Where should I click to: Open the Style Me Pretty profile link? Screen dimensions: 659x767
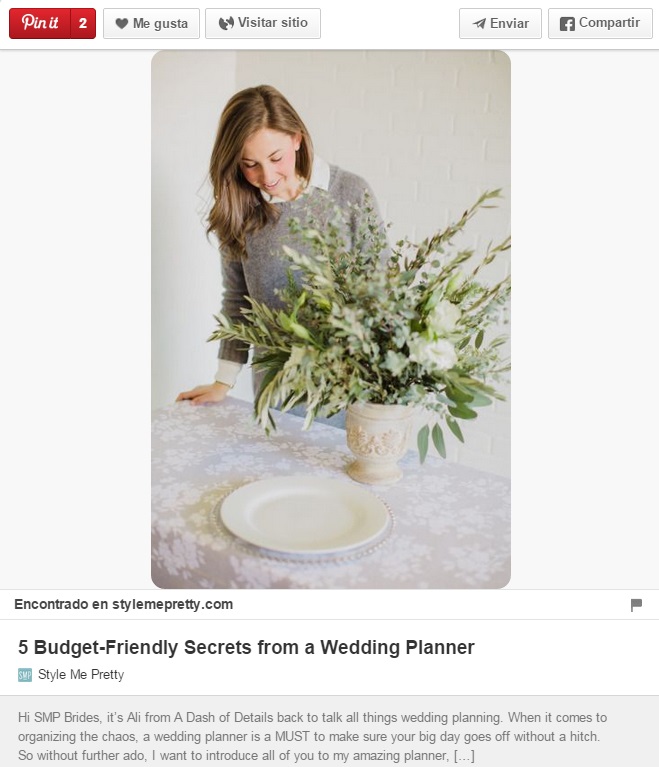(81, 675)
